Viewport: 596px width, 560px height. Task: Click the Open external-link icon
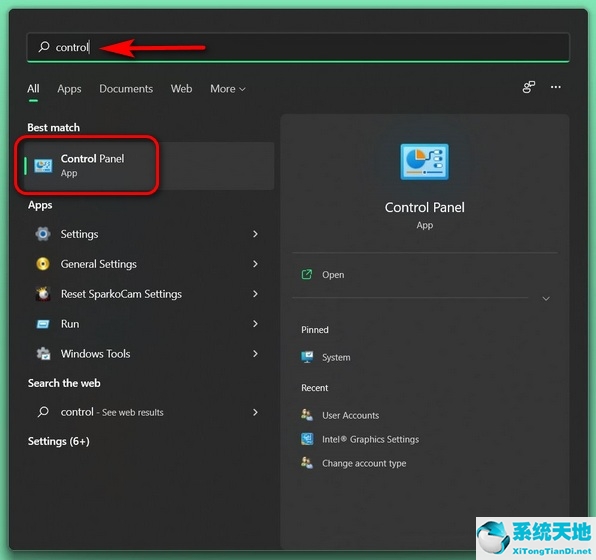pos(307,274)
